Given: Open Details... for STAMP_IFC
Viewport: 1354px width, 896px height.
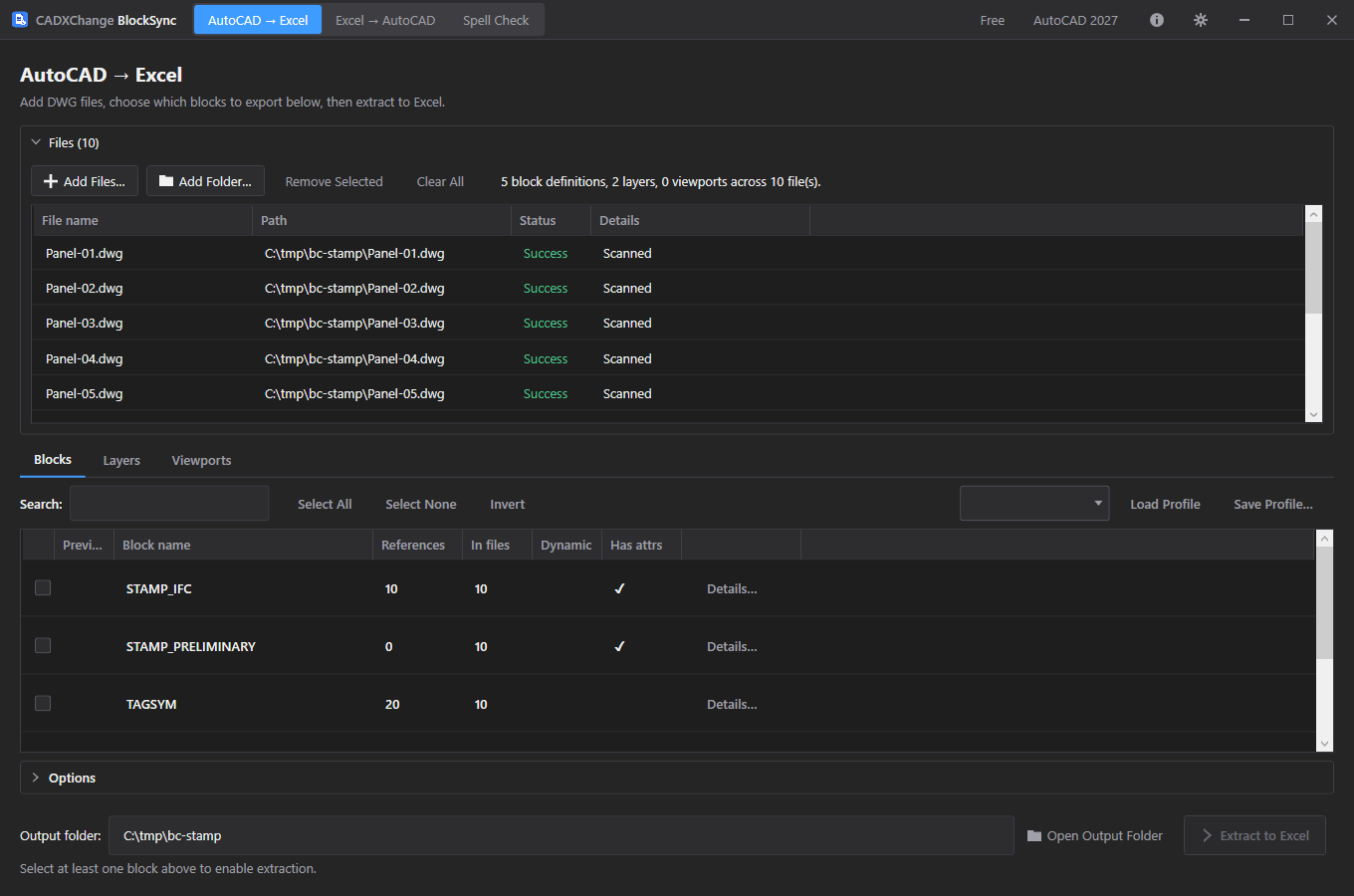Looking at the screenshot, I should click(x=732, y=588).
